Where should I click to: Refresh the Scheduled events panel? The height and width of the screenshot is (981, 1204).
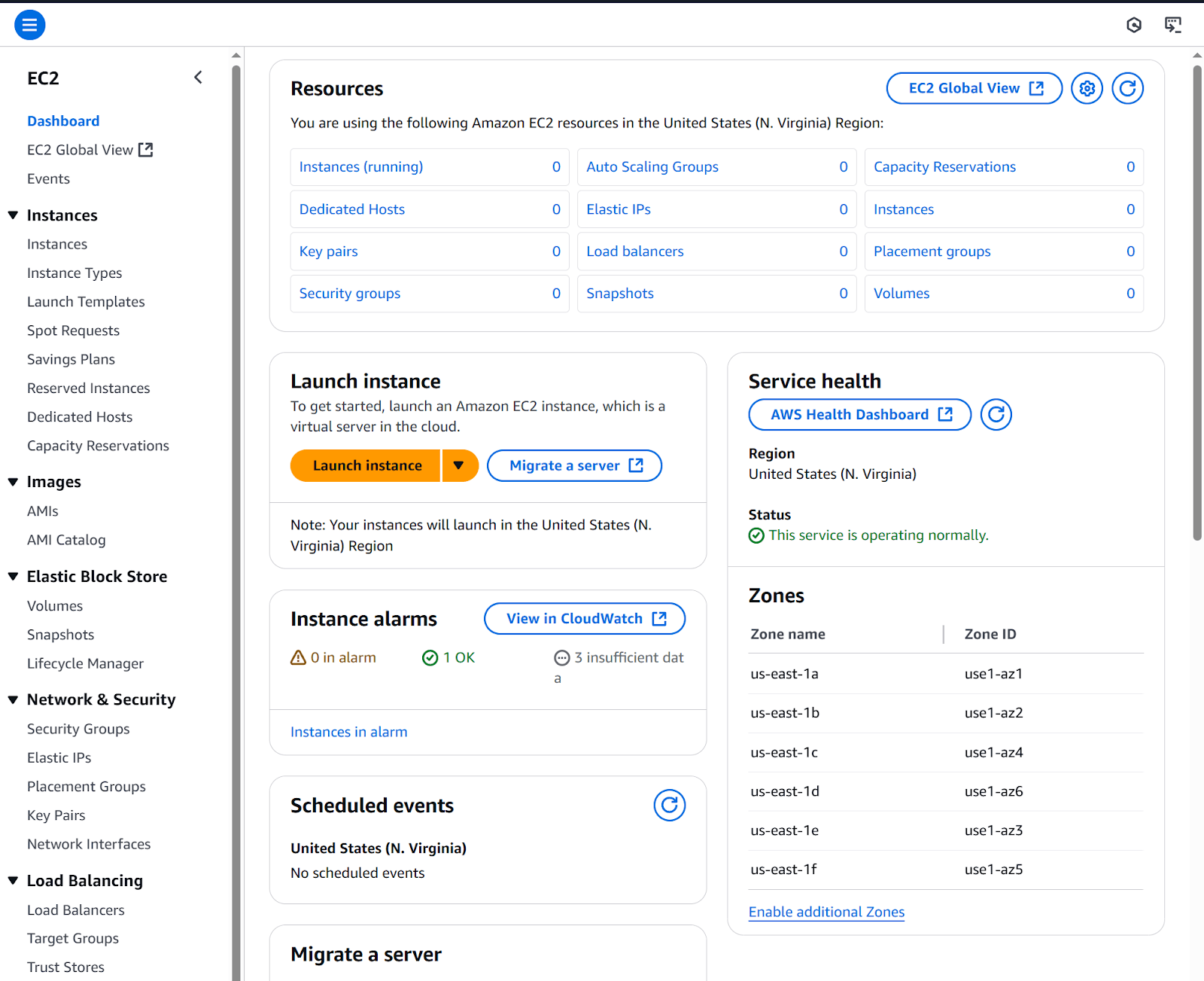(669, 805)
